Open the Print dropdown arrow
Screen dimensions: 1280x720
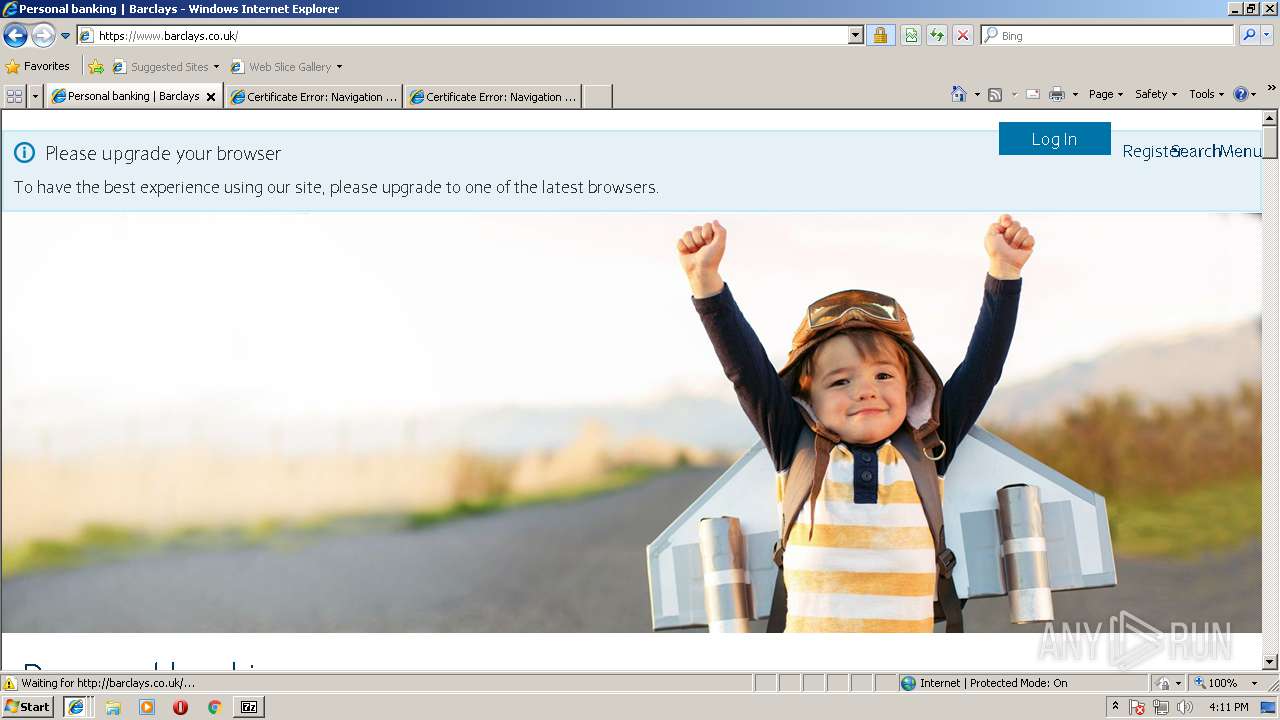pyautogui.click(x=1075, y=95)
